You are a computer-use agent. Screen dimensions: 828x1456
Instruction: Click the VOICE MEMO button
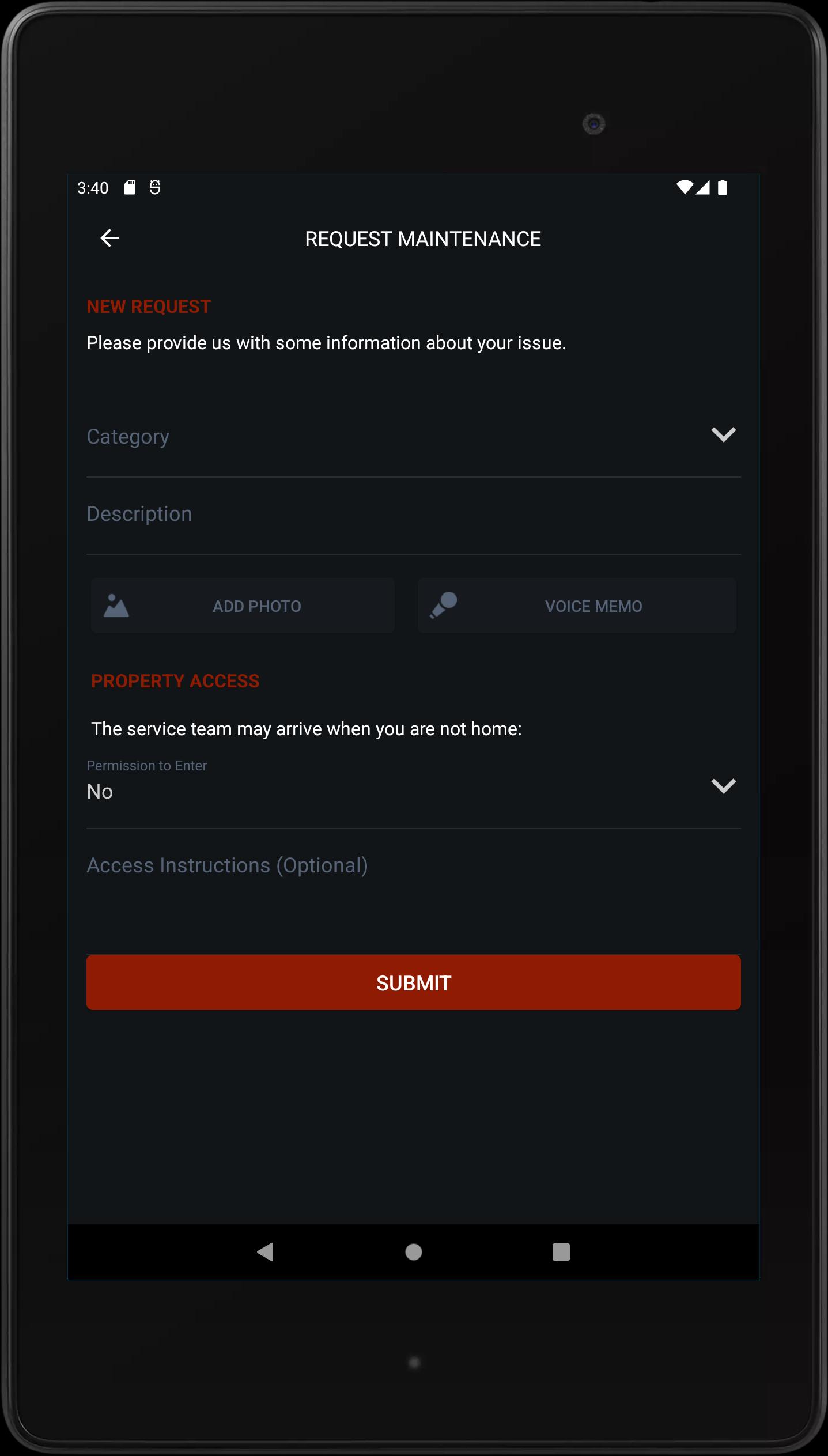pos(577,606)
